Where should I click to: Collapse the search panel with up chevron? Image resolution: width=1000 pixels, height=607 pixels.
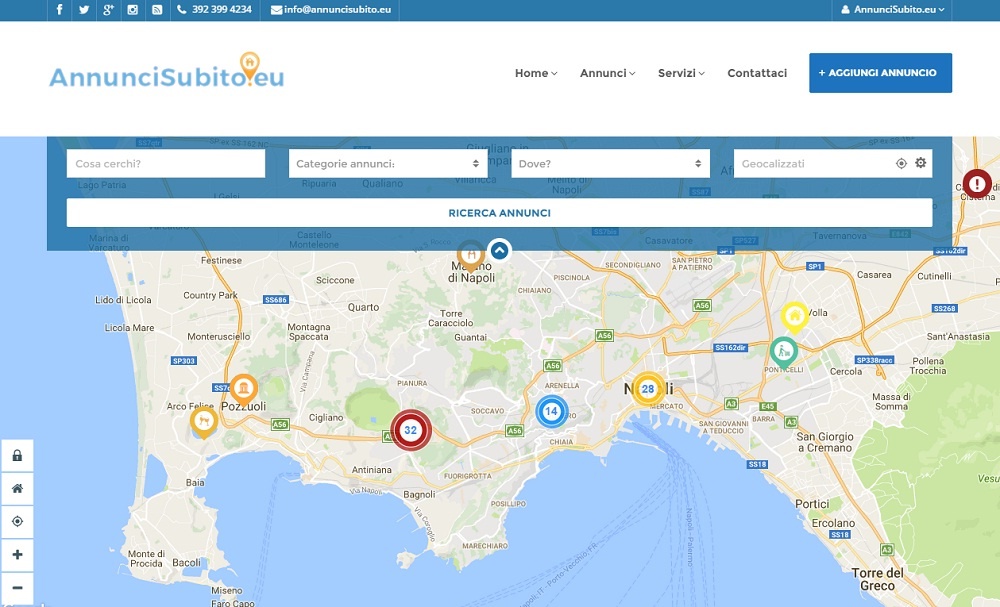(499, 251)
